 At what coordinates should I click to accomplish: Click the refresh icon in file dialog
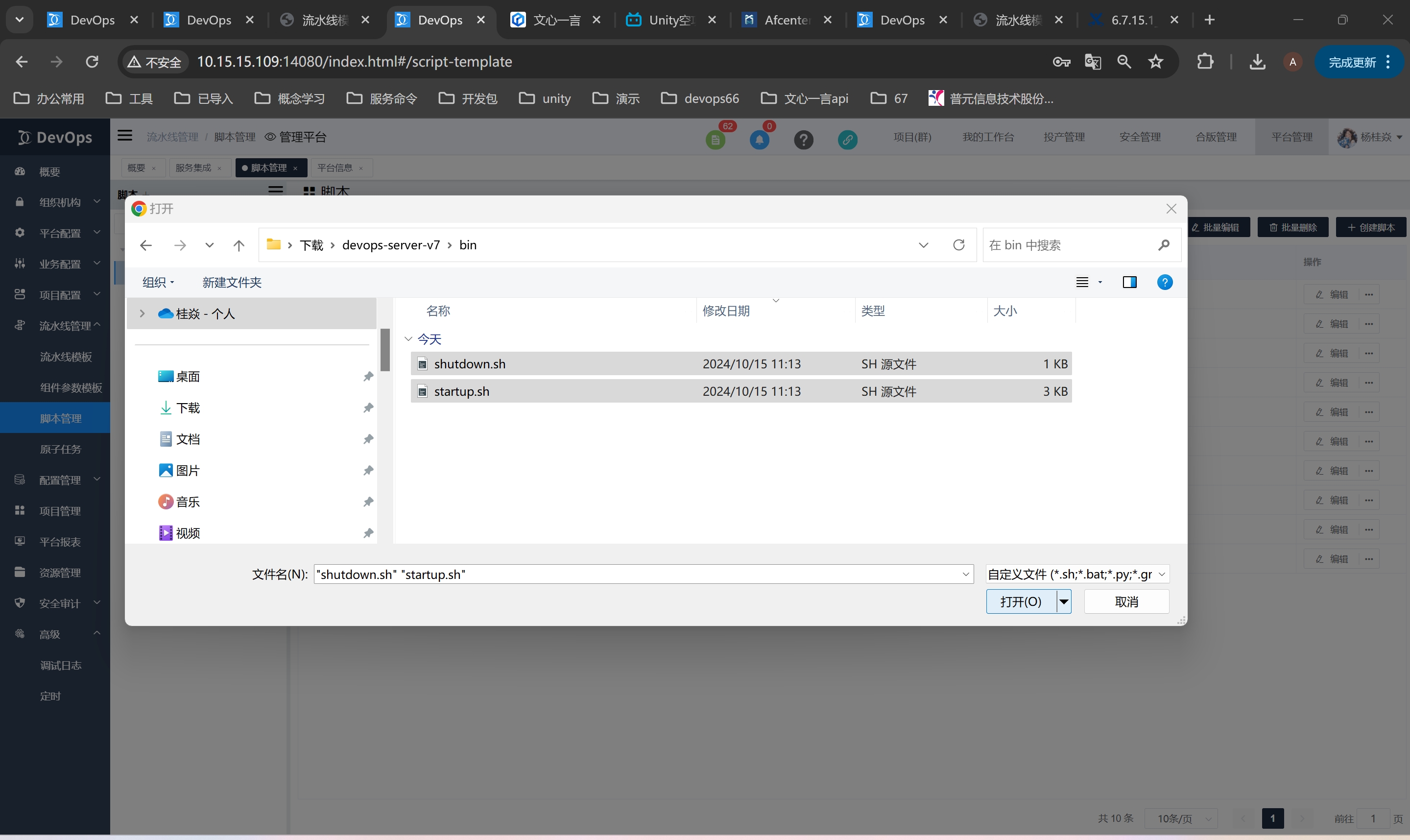click(958, 245)
